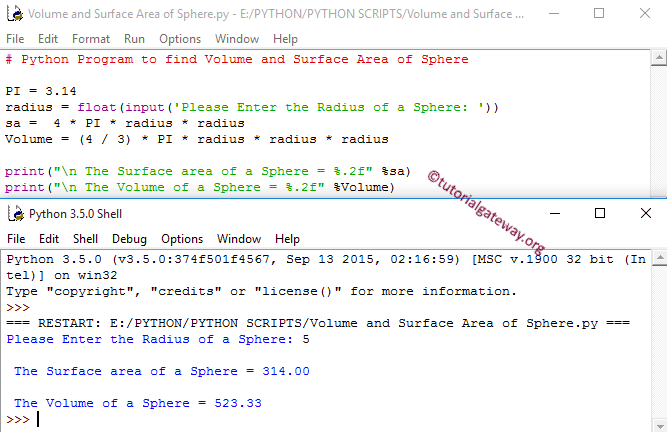667x432 pixels.
Task: Click the 'Volume = (4 / 3) * PI' line
Action: [197, 139]
